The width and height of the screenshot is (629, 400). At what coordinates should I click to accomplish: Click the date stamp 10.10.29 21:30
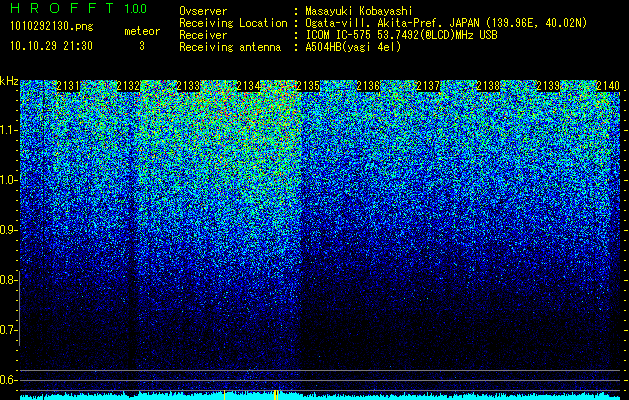(51, 46)
